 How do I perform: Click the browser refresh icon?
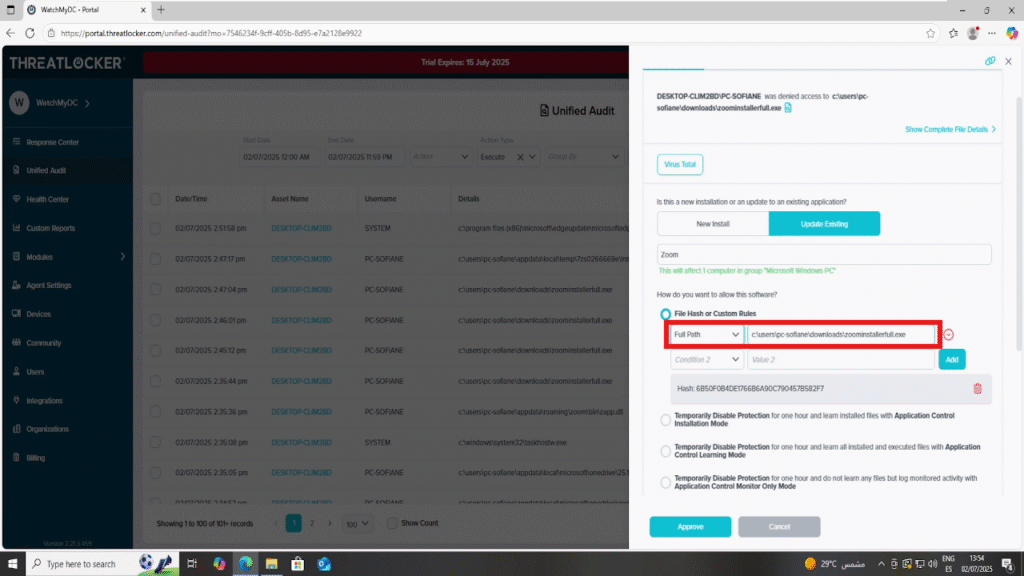click(30, 33)
